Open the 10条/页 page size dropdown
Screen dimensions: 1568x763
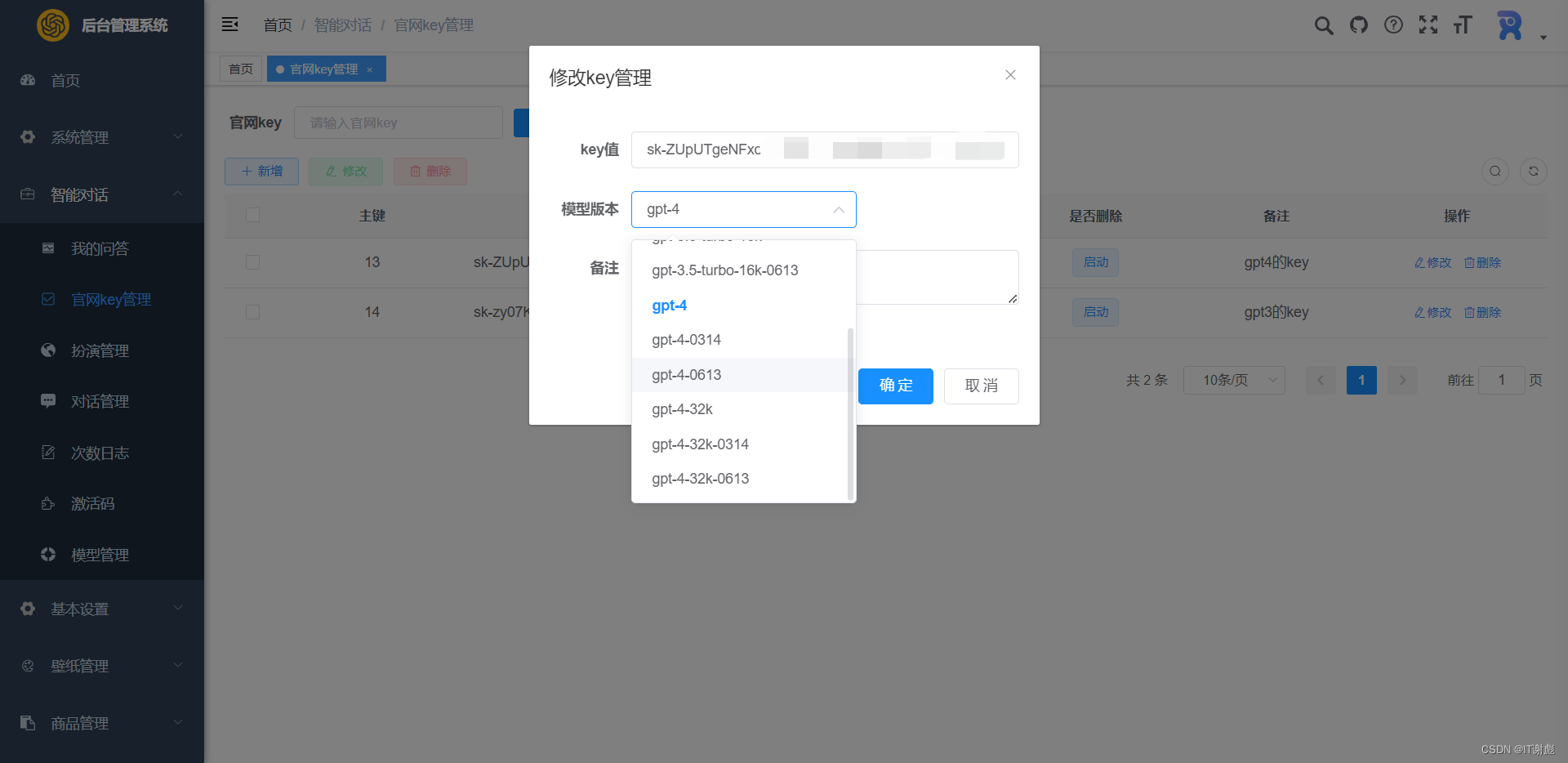coord(1234,380)
